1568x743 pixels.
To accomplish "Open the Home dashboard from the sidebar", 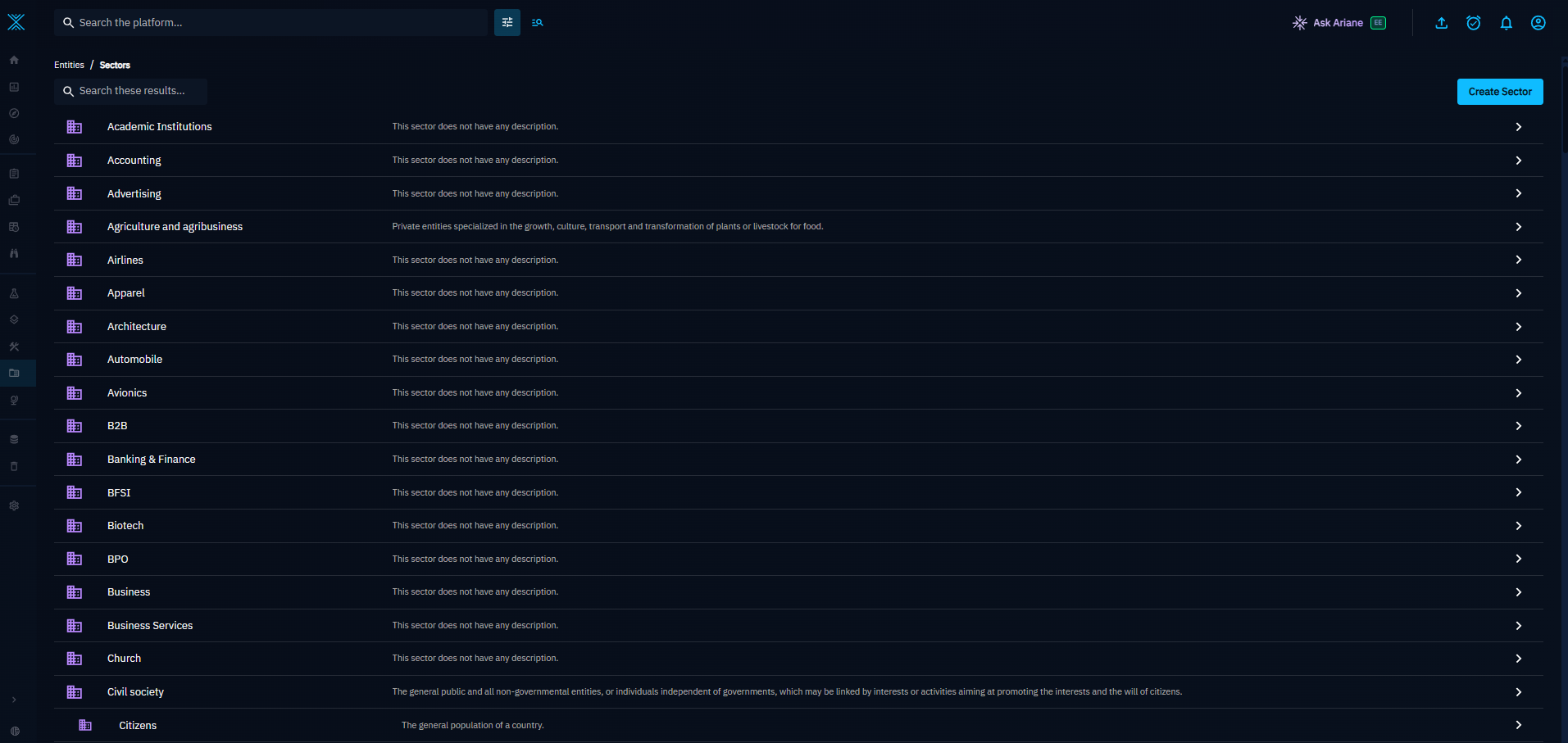I will [14, 60].
